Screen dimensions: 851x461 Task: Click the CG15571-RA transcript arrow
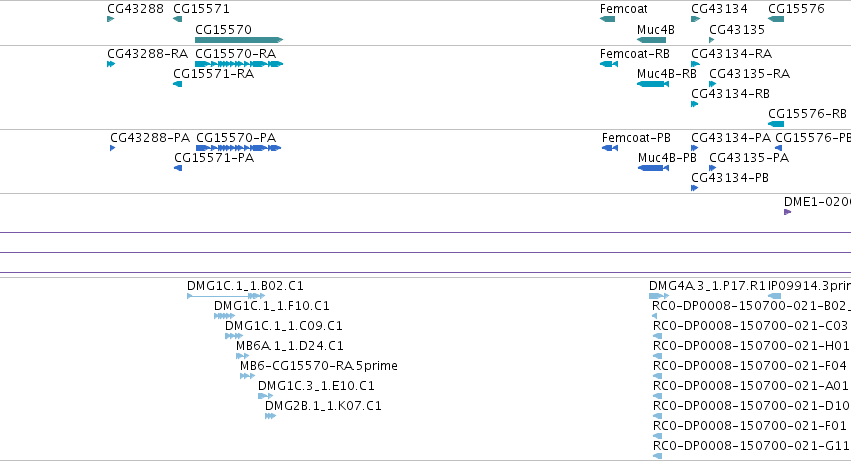click(177, 84)
